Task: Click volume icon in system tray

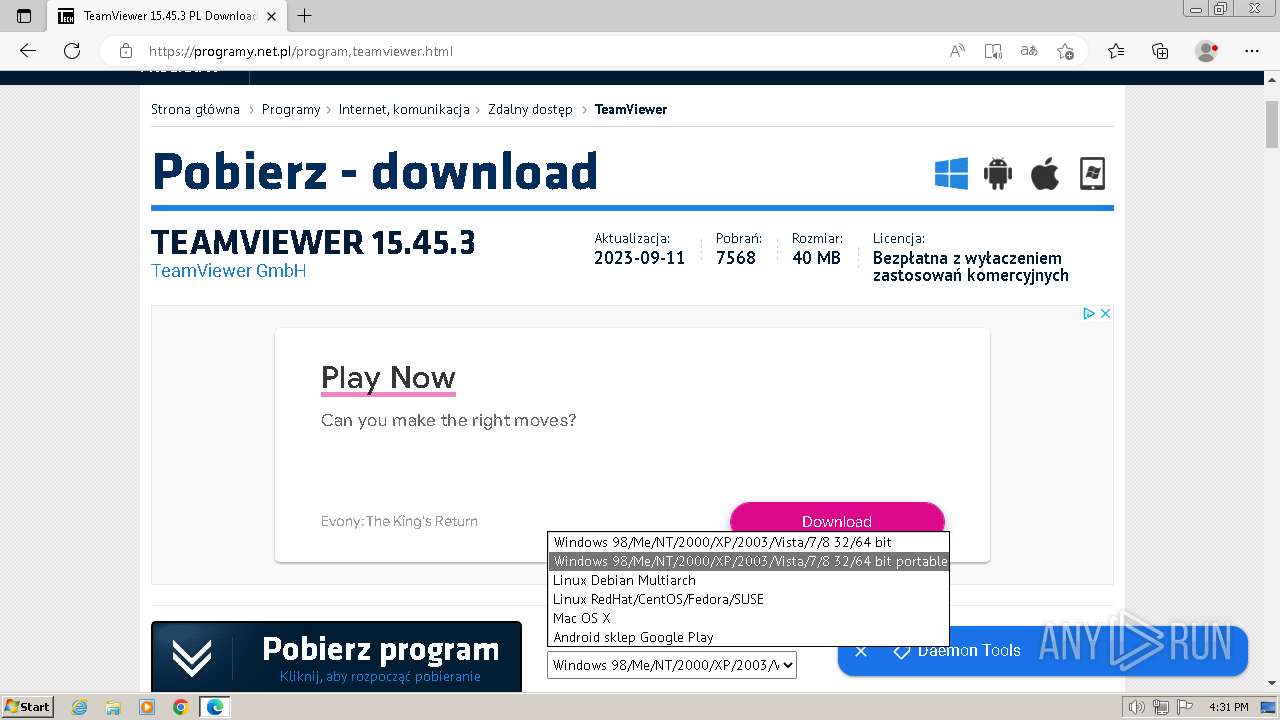Action: [1137, 707]
